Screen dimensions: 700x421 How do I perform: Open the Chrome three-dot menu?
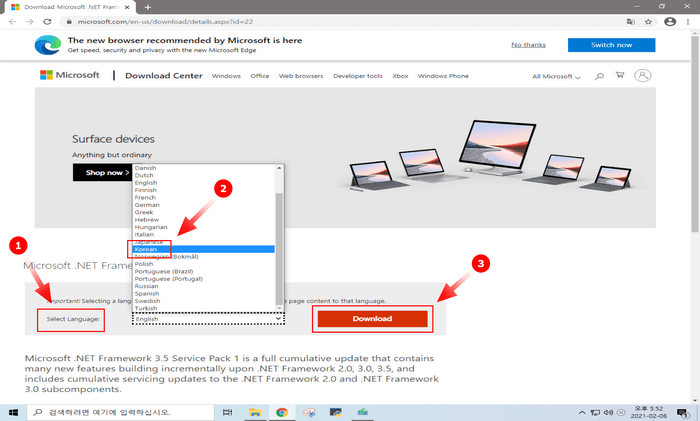pyautogui.click(x=688, y=21)
